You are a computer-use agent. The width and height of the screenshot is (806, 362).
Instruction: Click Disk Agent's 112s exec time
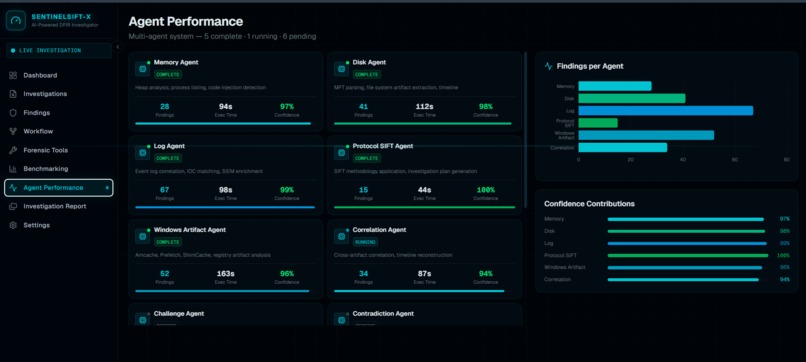click(x=424, y=107)
